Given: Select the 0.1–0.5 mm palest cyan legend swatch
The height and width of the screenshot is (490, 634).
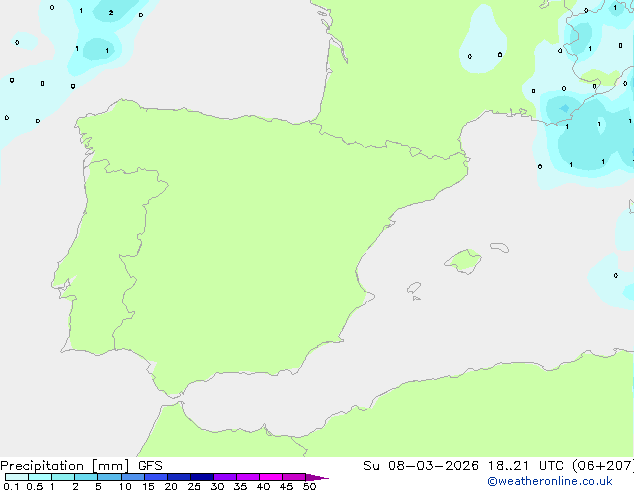Looking at the screenshot, I should point(17,477).
